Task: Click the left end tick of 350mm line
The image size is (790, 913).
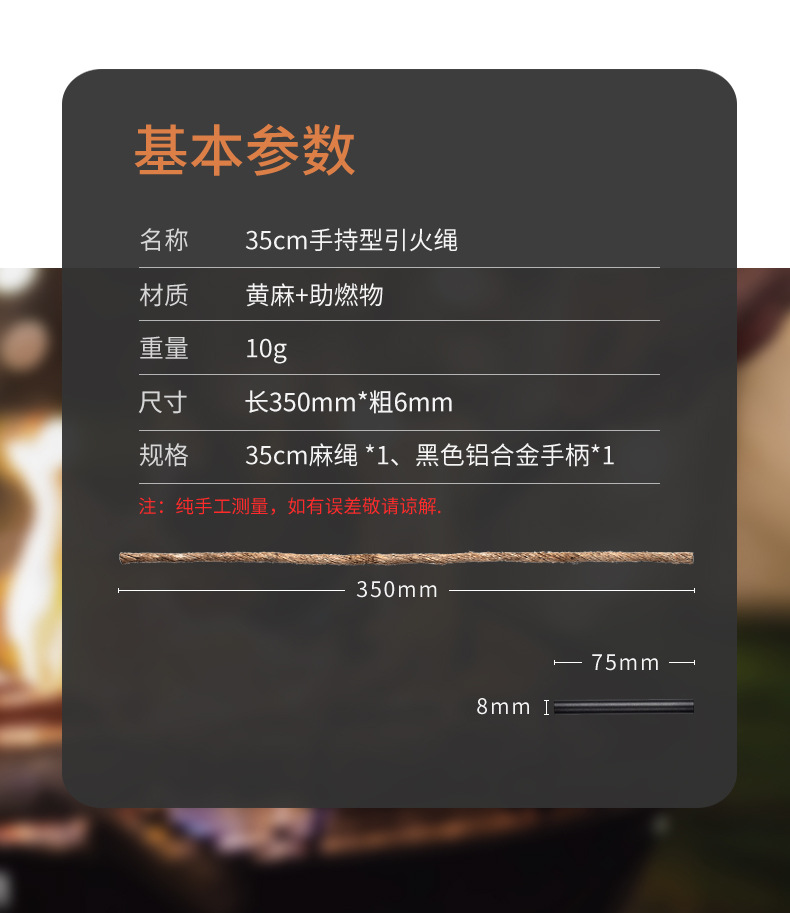Action: tap(119, 590)
